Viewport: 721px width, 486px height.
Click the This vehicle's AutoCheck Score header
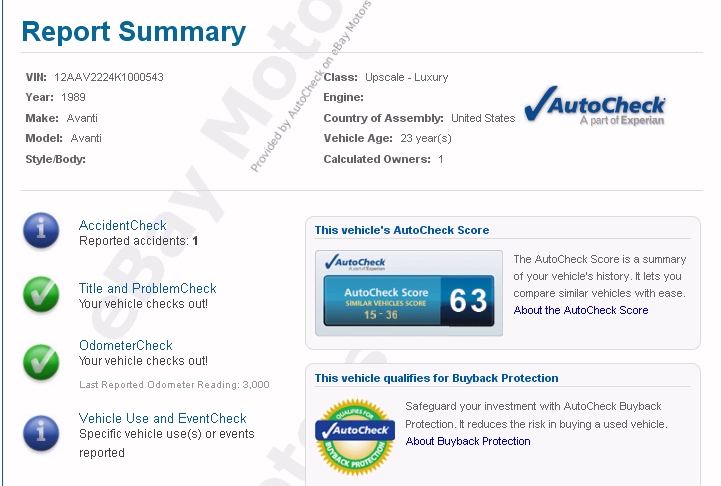pyautogui.click(x=402, y=230)
